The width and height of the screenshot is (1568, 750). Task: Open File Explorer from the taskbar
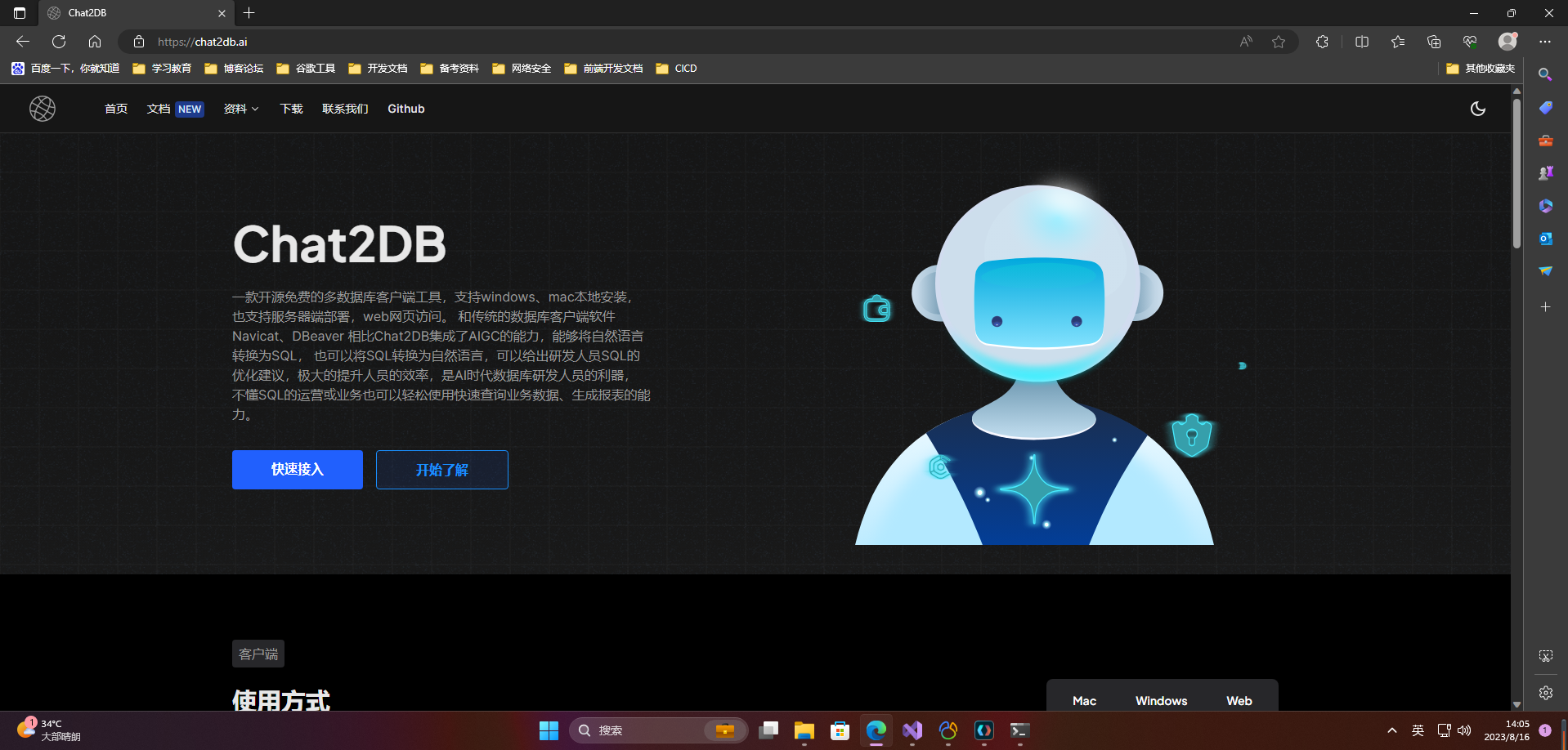point(804,730)
